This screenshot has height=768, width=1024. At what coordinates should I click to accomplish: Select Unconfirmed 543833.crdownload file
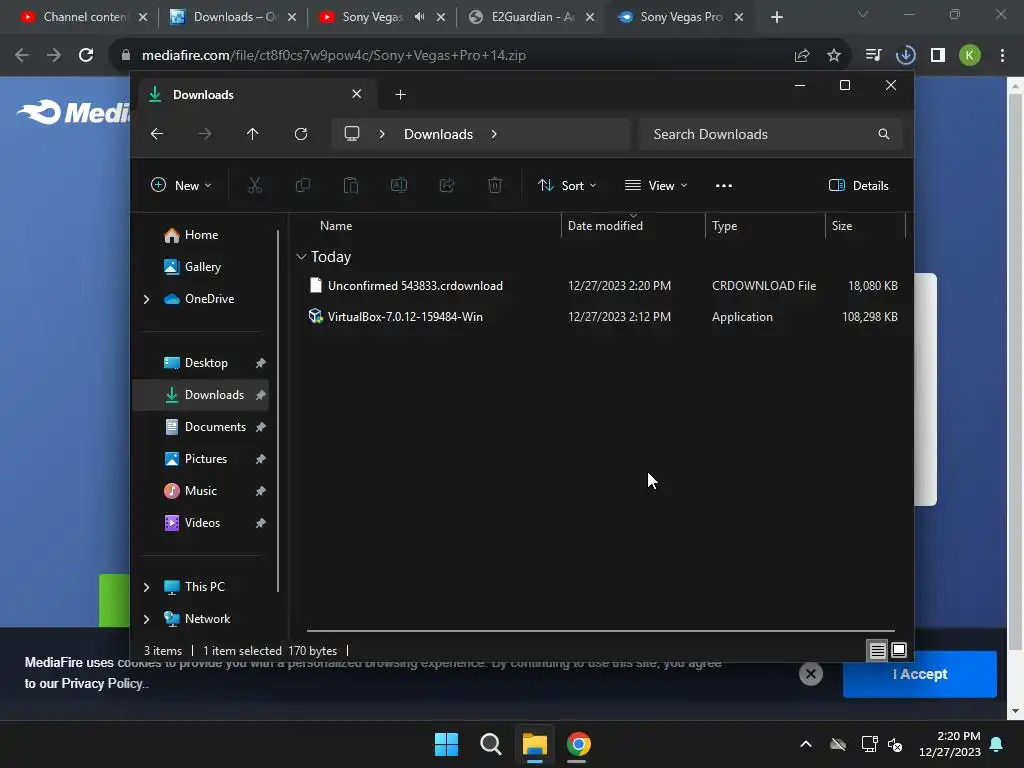(x=601, y=286)
